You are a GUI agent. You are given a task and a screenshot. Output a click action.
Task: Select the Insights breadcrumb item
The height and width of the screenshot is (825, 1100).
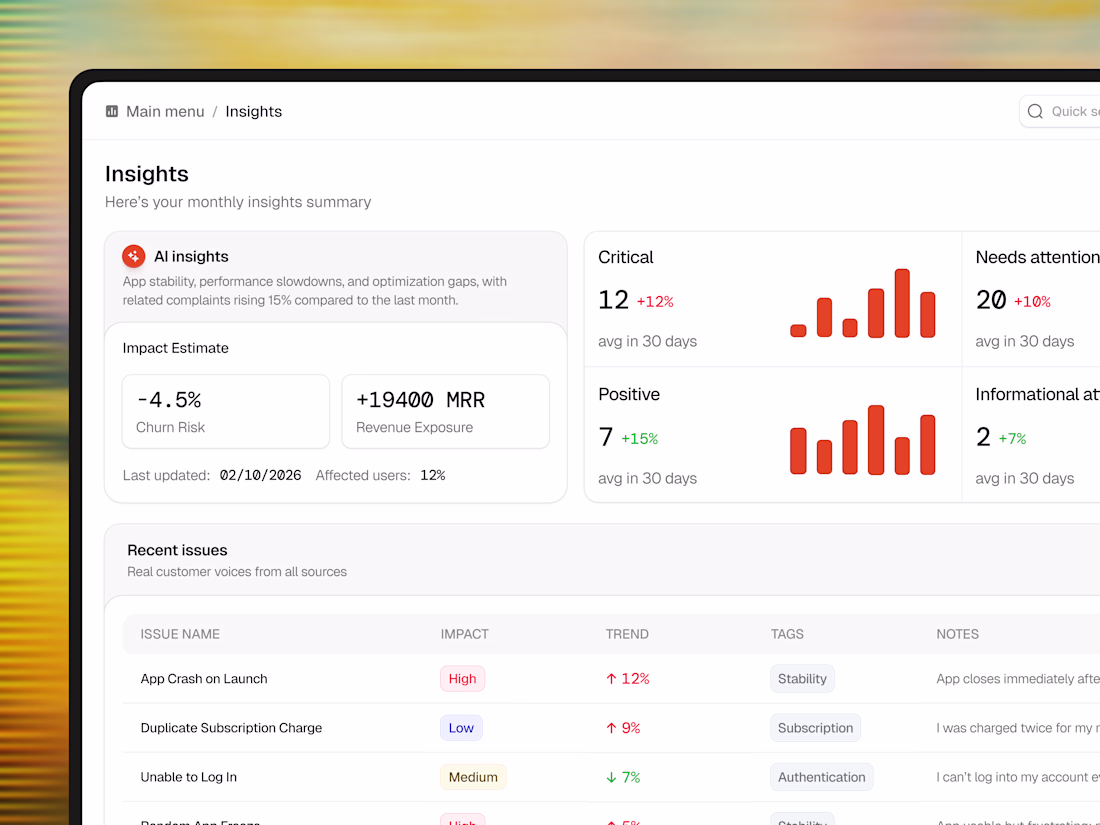tap(253, 112)
